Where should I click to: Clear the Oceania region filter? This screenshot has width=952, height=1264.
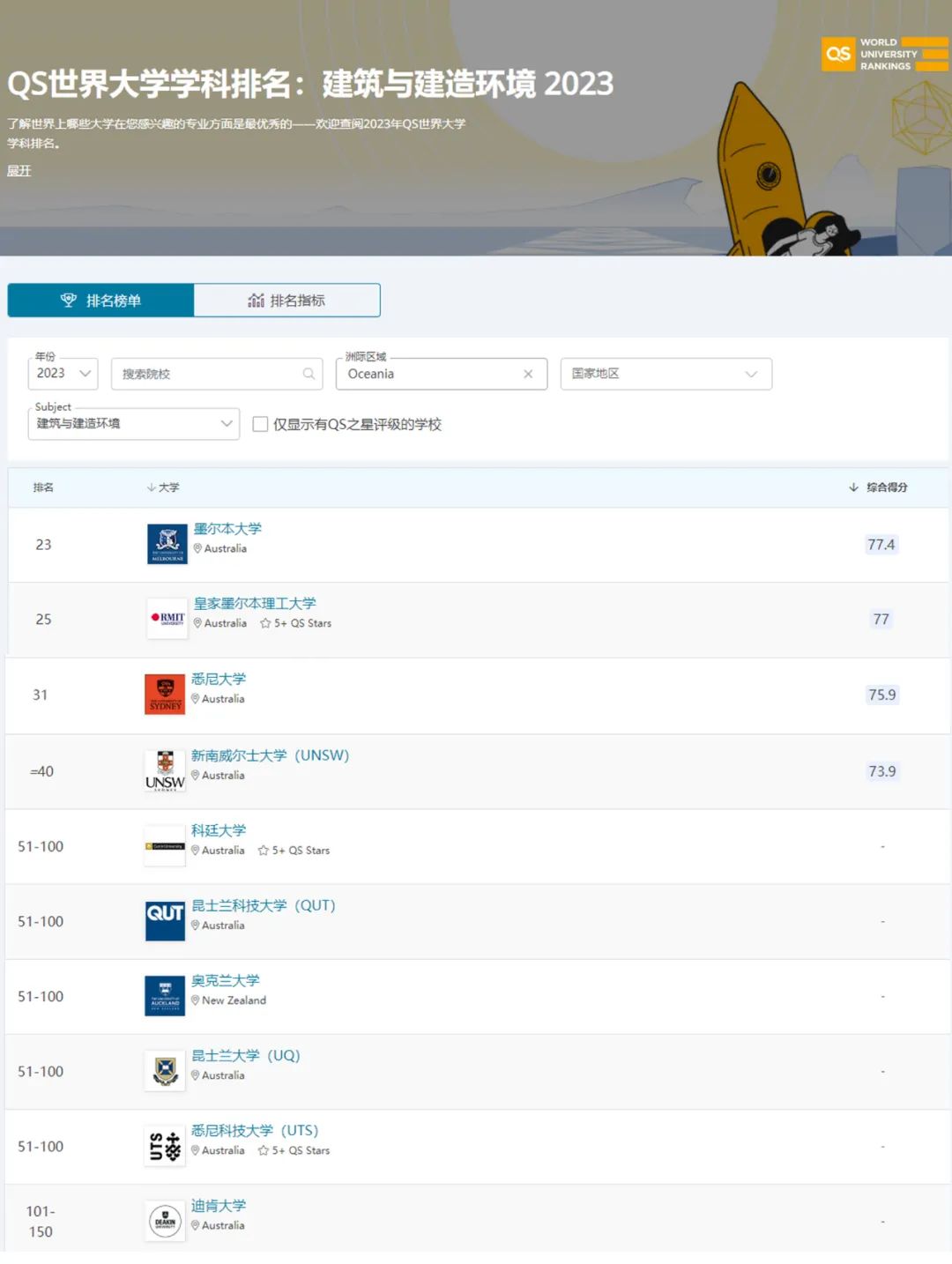pos(528,374)
